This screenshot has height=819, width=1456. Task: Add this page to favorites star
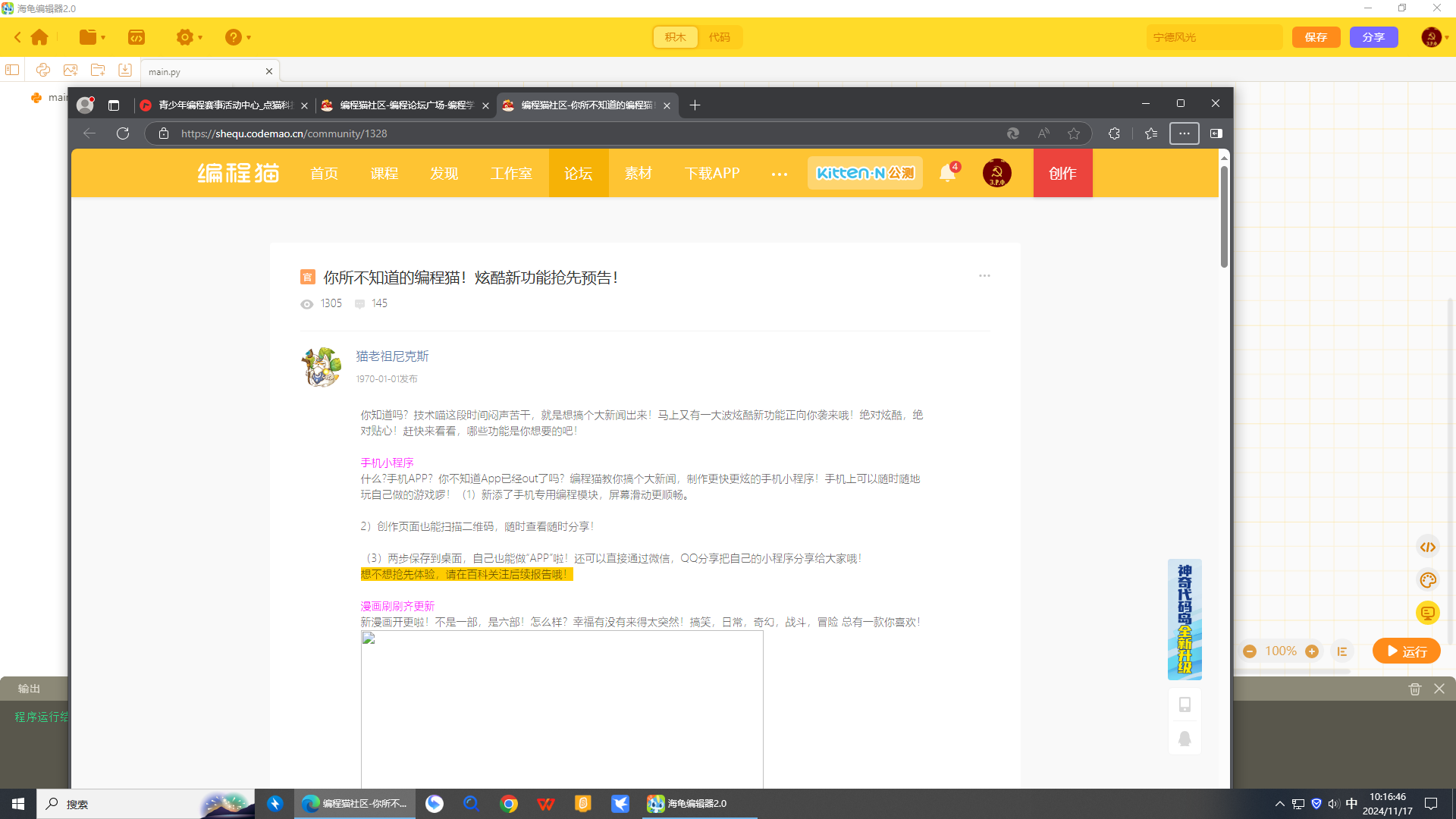click(x=1074, y=133)
